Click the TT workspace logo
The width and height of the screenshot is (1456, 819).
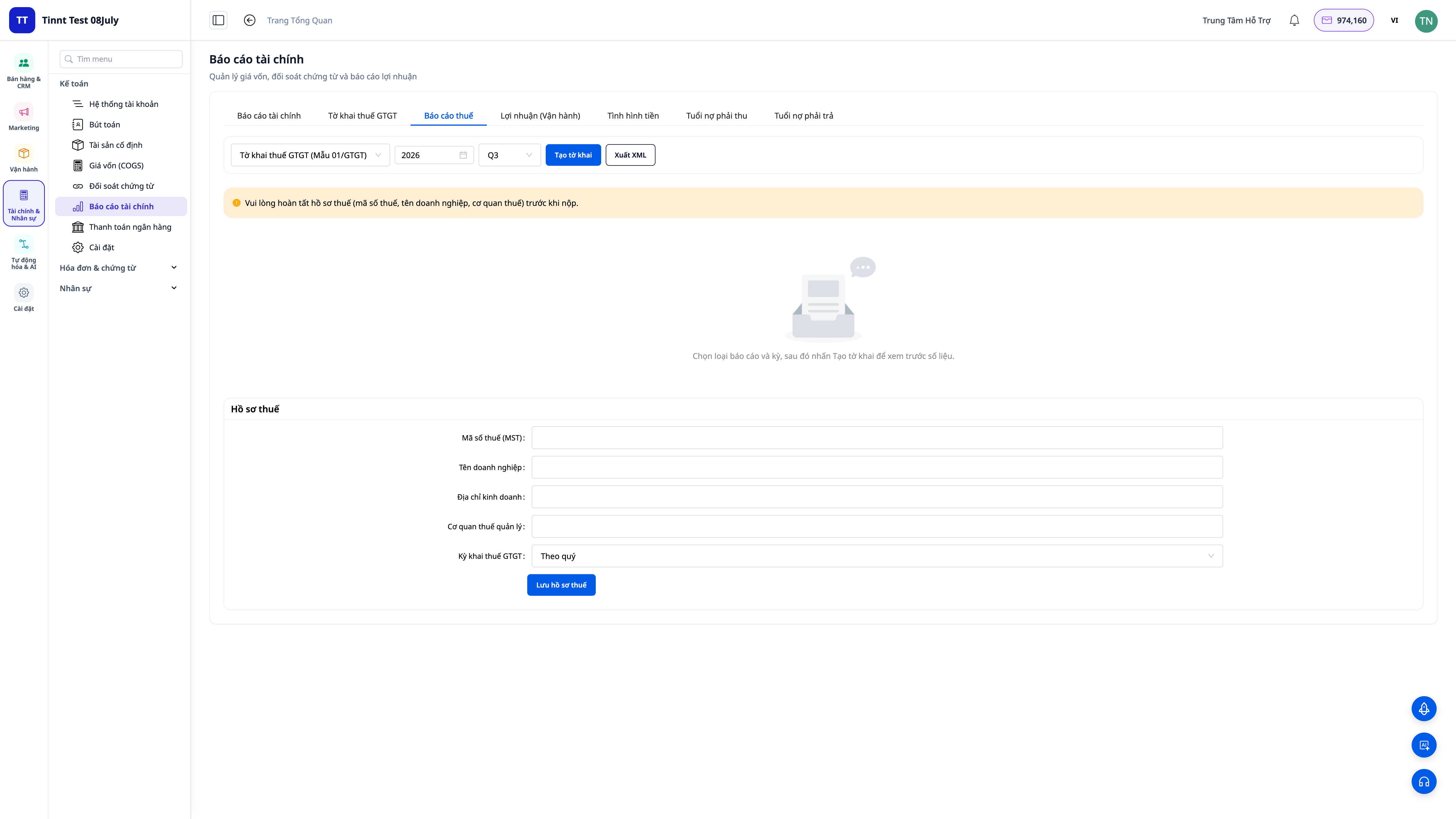point(22,20)
